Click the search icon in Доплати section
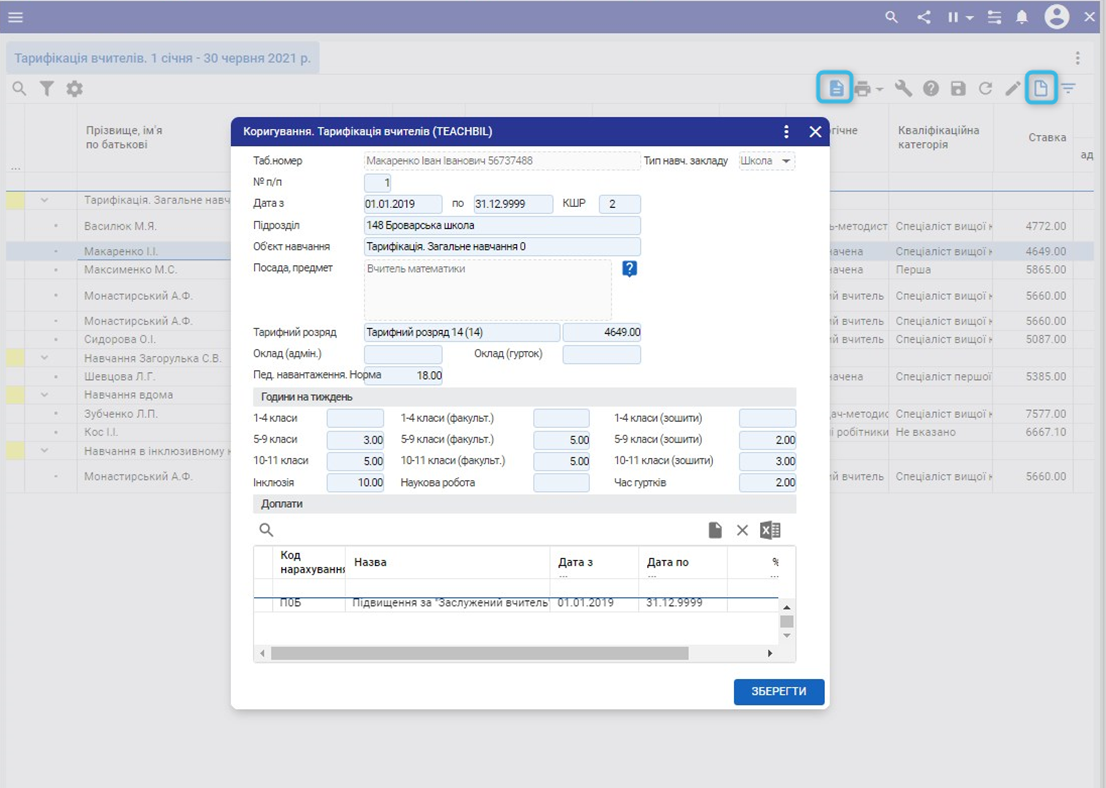The image size is (1106, 788). [x=266, y=530]
